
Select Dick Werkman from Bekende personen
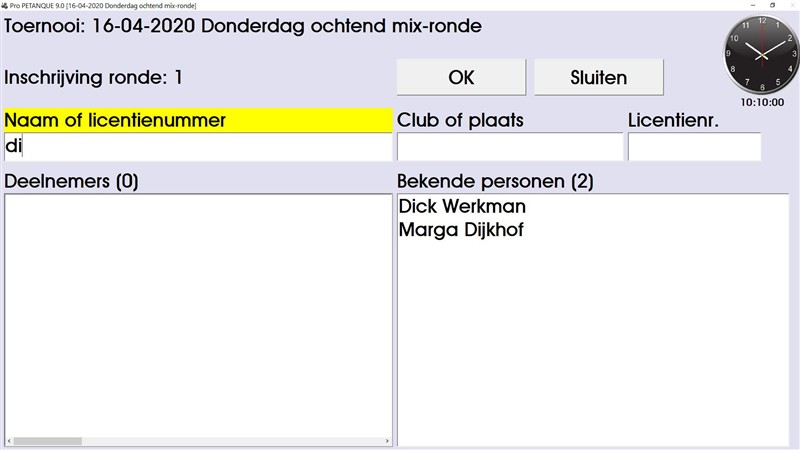click(x=462, y=207)
